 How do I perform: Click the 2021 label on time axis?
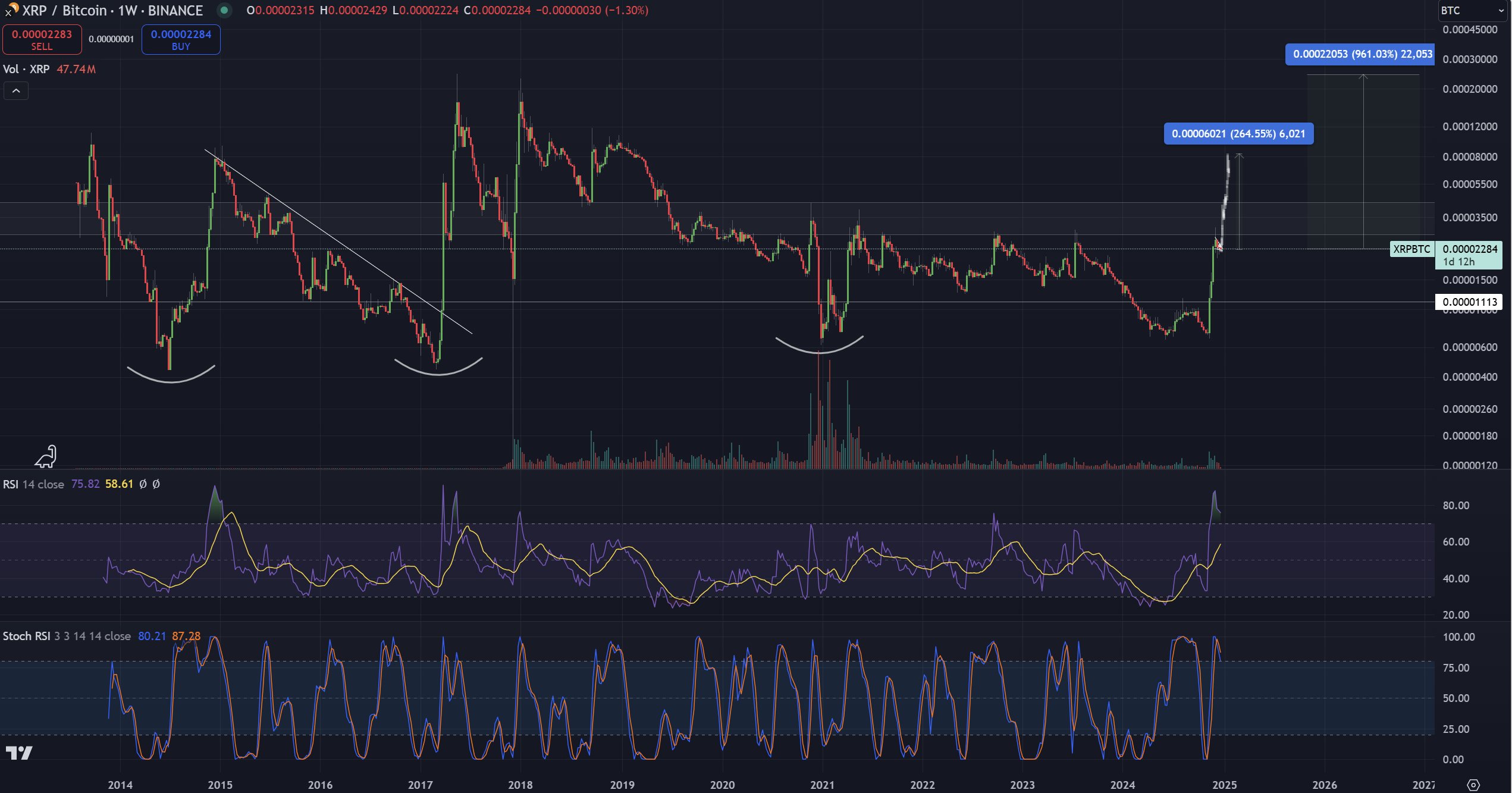[822, 785]
